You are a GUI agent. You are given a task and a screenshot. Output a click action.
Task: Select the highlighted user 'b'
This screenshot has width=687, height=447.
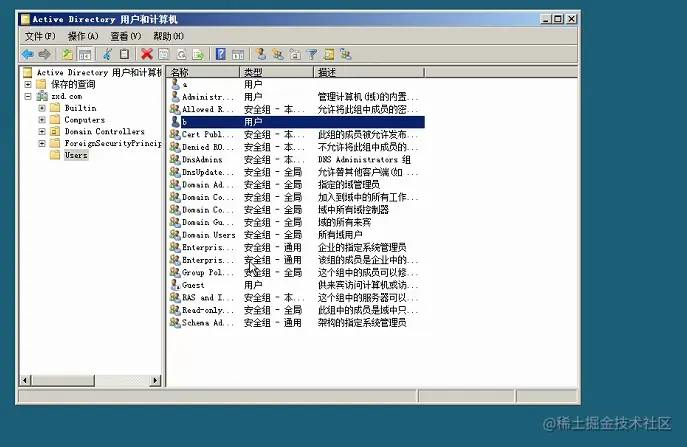tap(297, 122)
